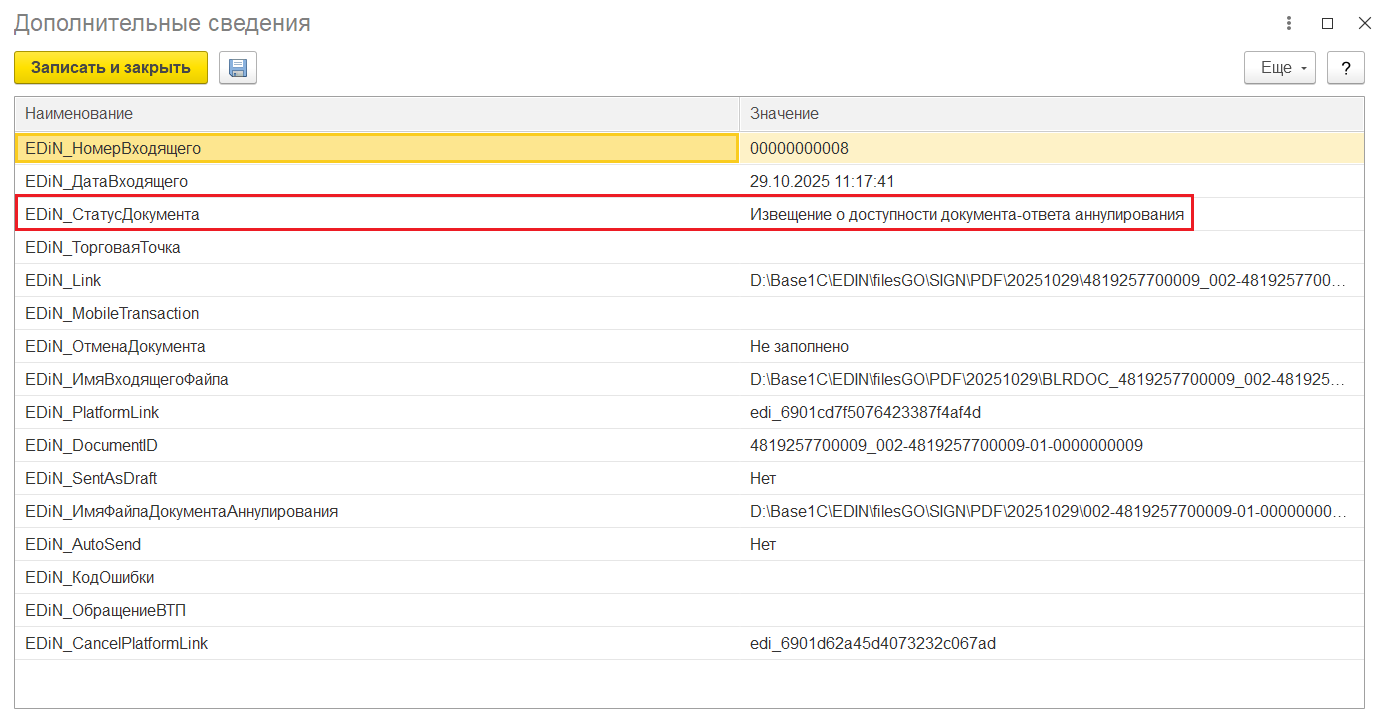Viewport: 1379px width, 717px height.
Task: Click the EDiN_Link file path value
Action: click(1047, 281)
